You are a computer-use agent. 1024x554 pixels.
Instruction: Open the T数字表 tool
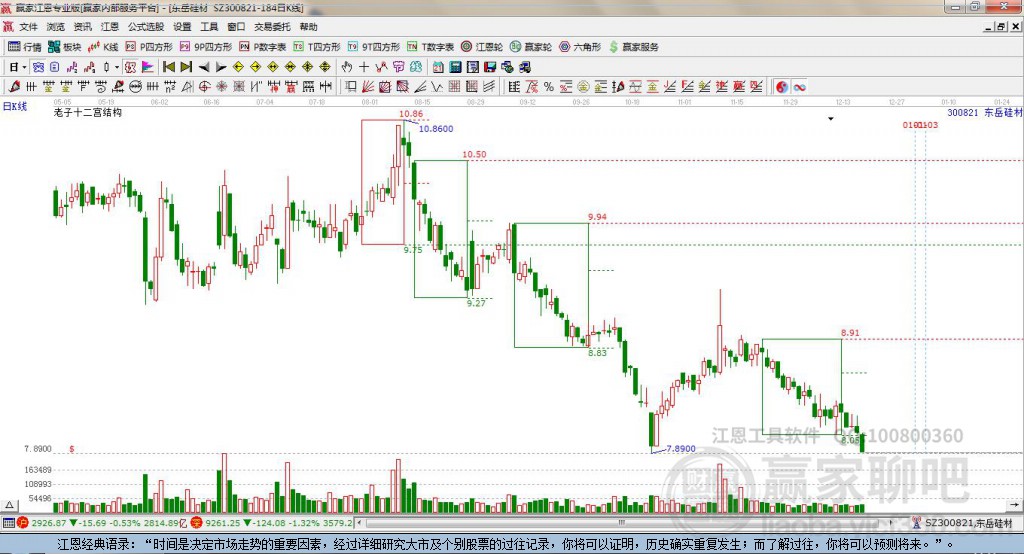pos(430,47)
